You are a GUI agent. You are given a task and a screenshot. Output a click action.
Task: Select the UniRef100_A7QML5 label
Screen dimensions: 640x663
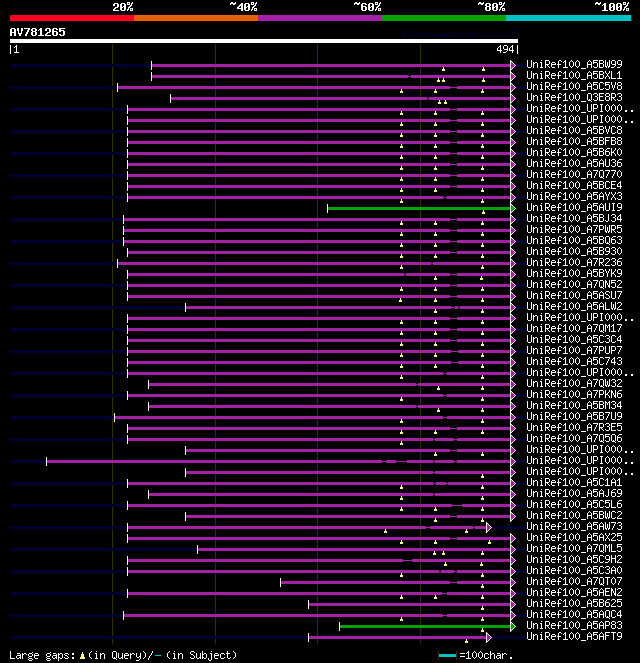coord(574,548)
